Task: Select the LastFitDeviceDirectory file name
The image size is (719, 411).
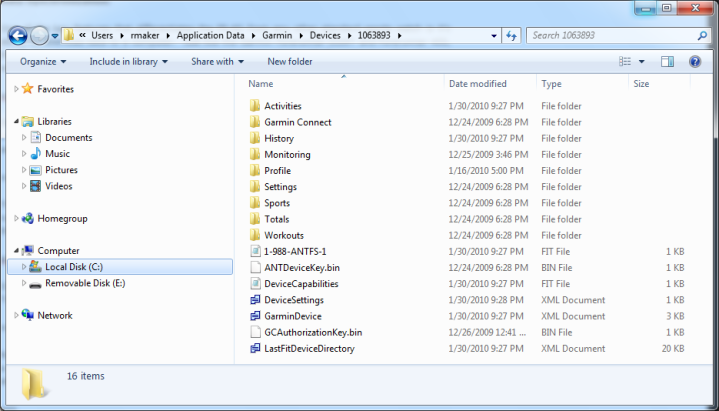Action: tap(310, 349)
